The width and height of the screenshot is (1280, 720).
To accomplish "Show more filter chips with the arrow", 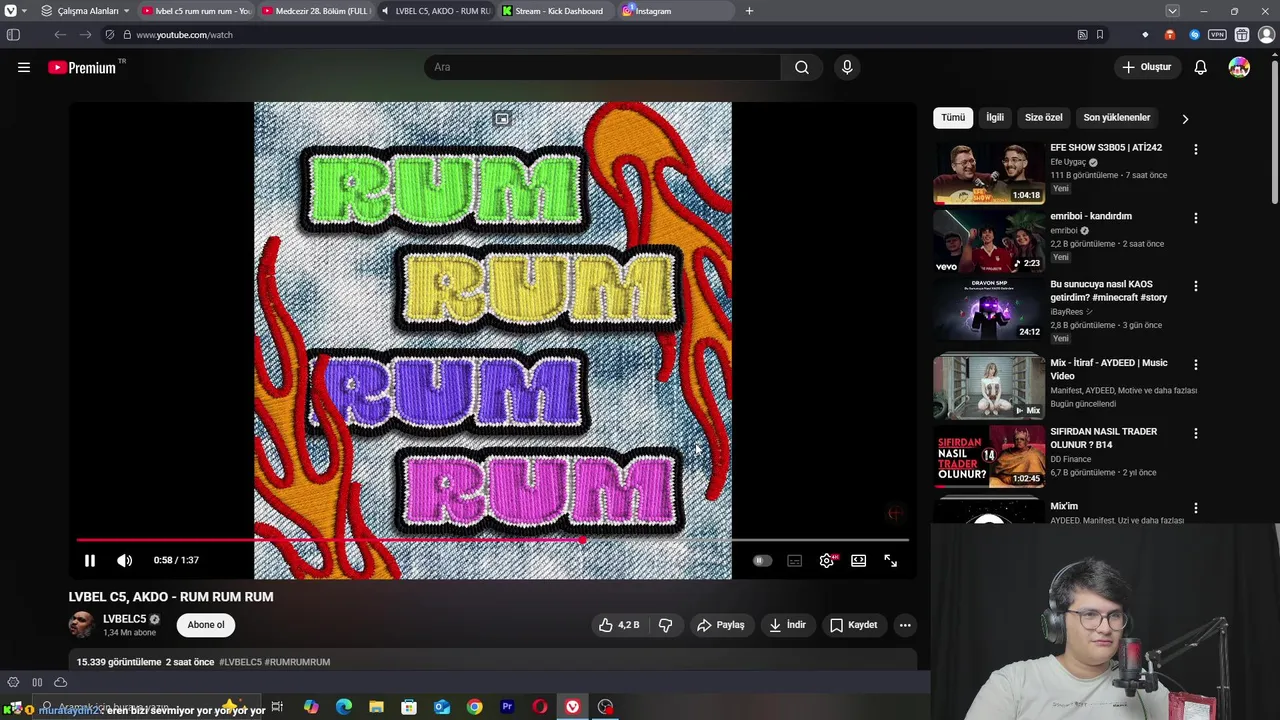I will 1185,118.
